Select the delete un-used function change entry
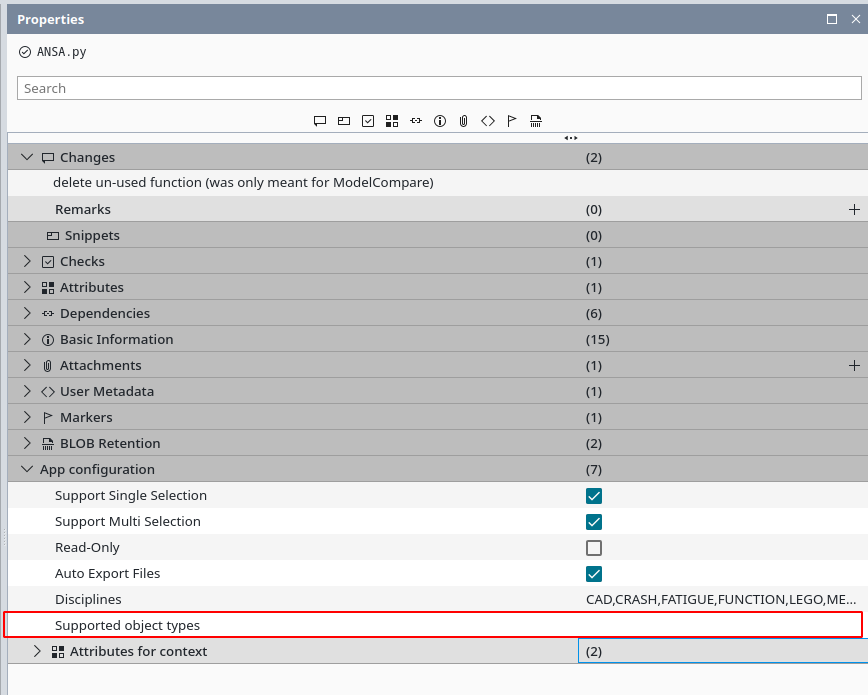 click(x=243, y=183)
